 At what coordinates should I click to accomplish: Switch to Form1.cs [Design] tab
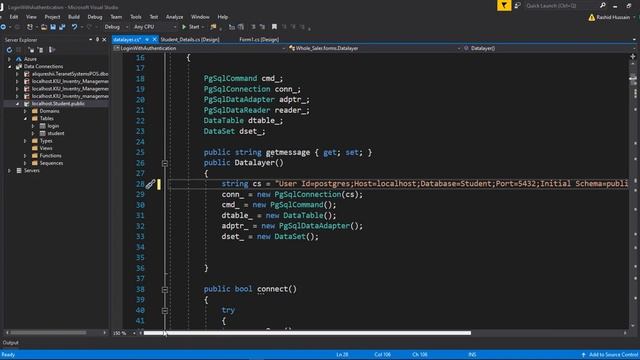click(x=259, y=40)
